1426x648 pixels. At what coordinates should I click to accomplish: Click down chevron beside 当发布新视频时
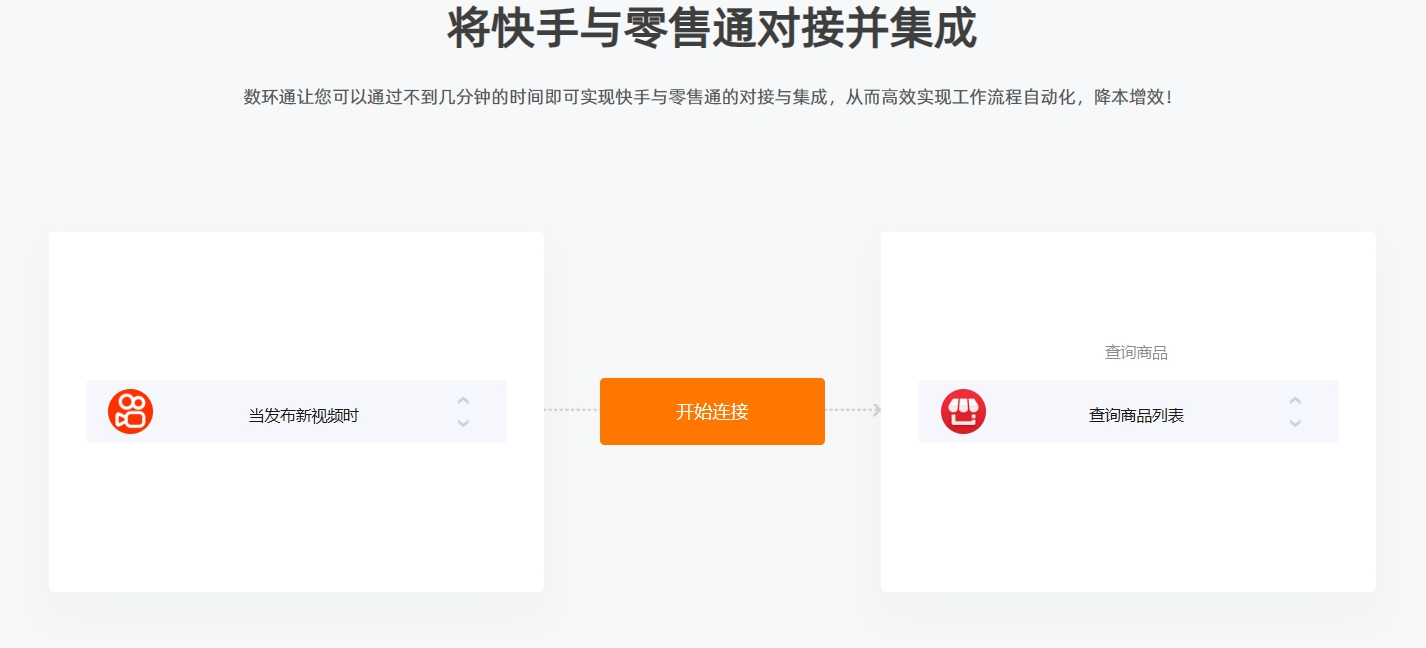[463, 423]
